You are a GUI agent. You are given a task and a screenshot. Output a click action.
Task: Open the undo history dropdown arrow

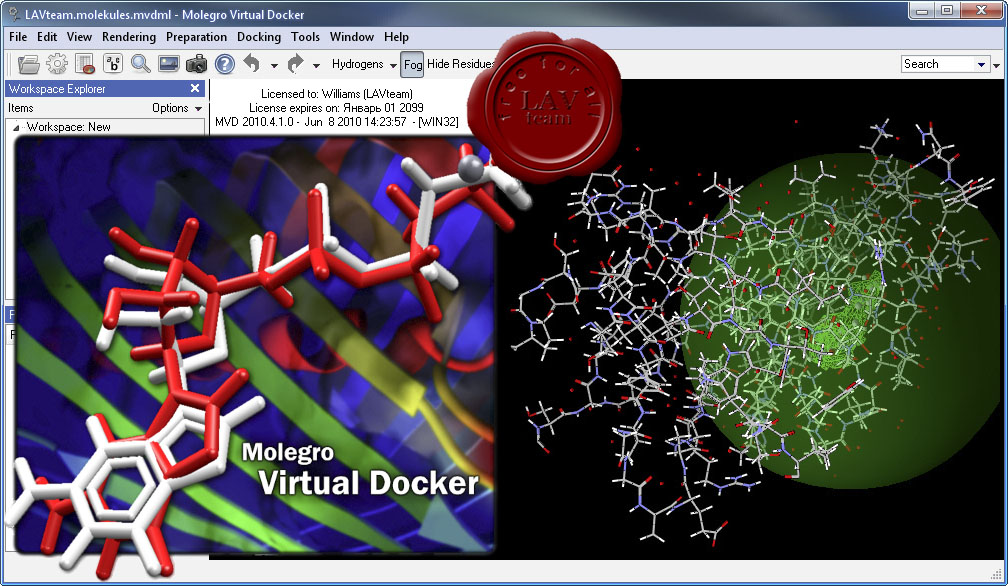(x=274, y=65)
